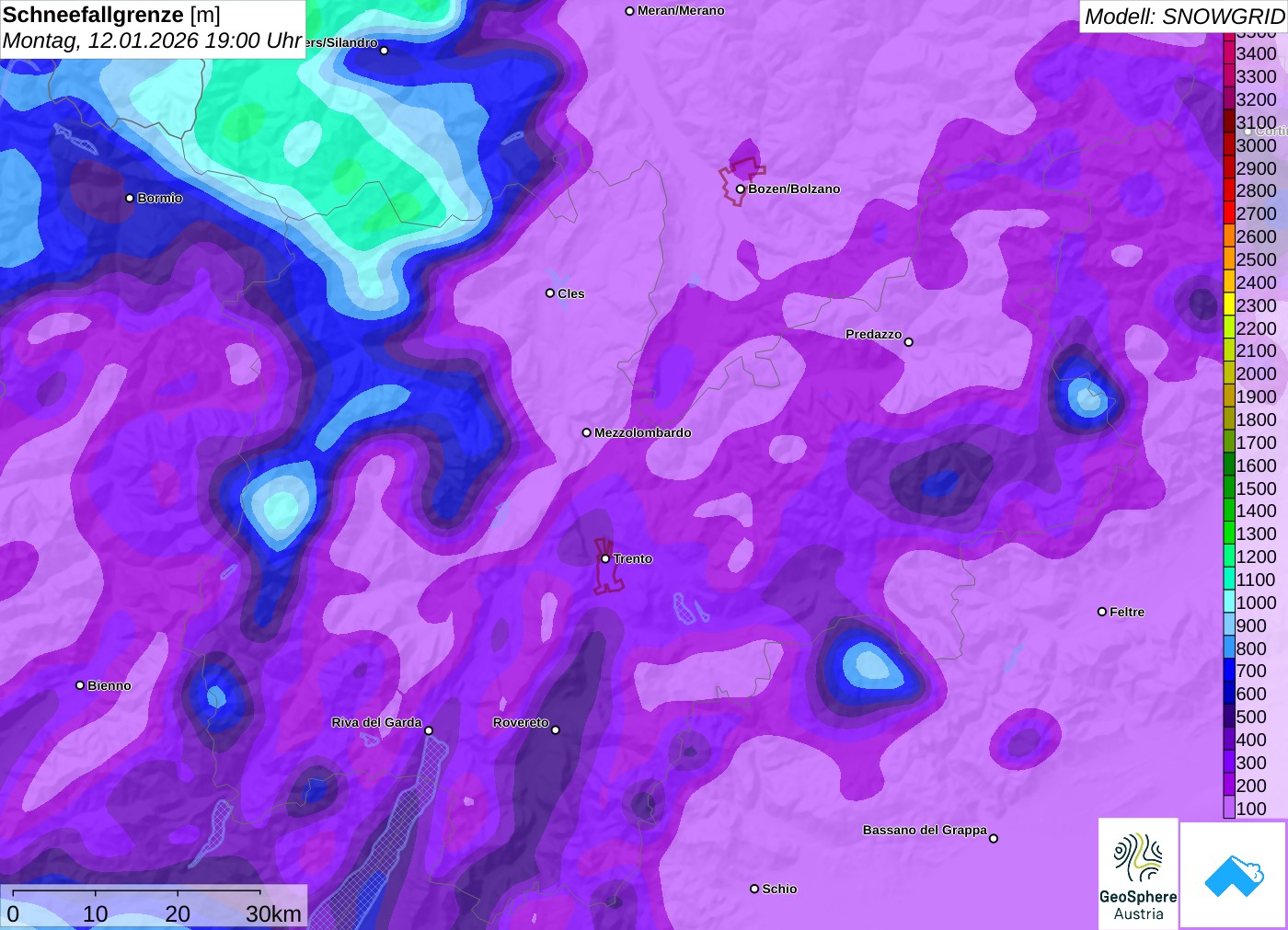Select the 1000 legend color swatch
Image resolution: width=1288 pixels, height=930 pixels.
1229,602
